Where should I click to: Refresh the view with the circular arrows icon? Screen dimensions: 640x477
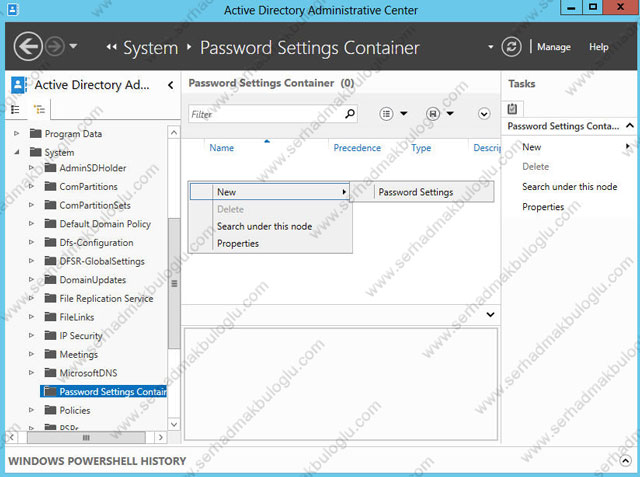[x=511, y=47]
